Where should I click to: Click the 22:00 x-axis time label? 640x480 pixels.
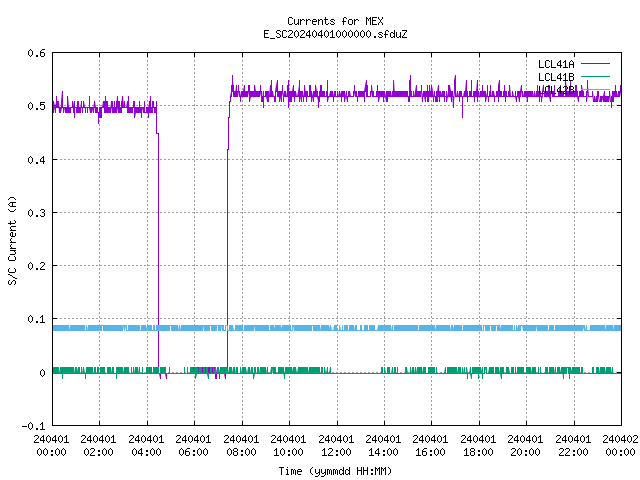click(573, 452)
